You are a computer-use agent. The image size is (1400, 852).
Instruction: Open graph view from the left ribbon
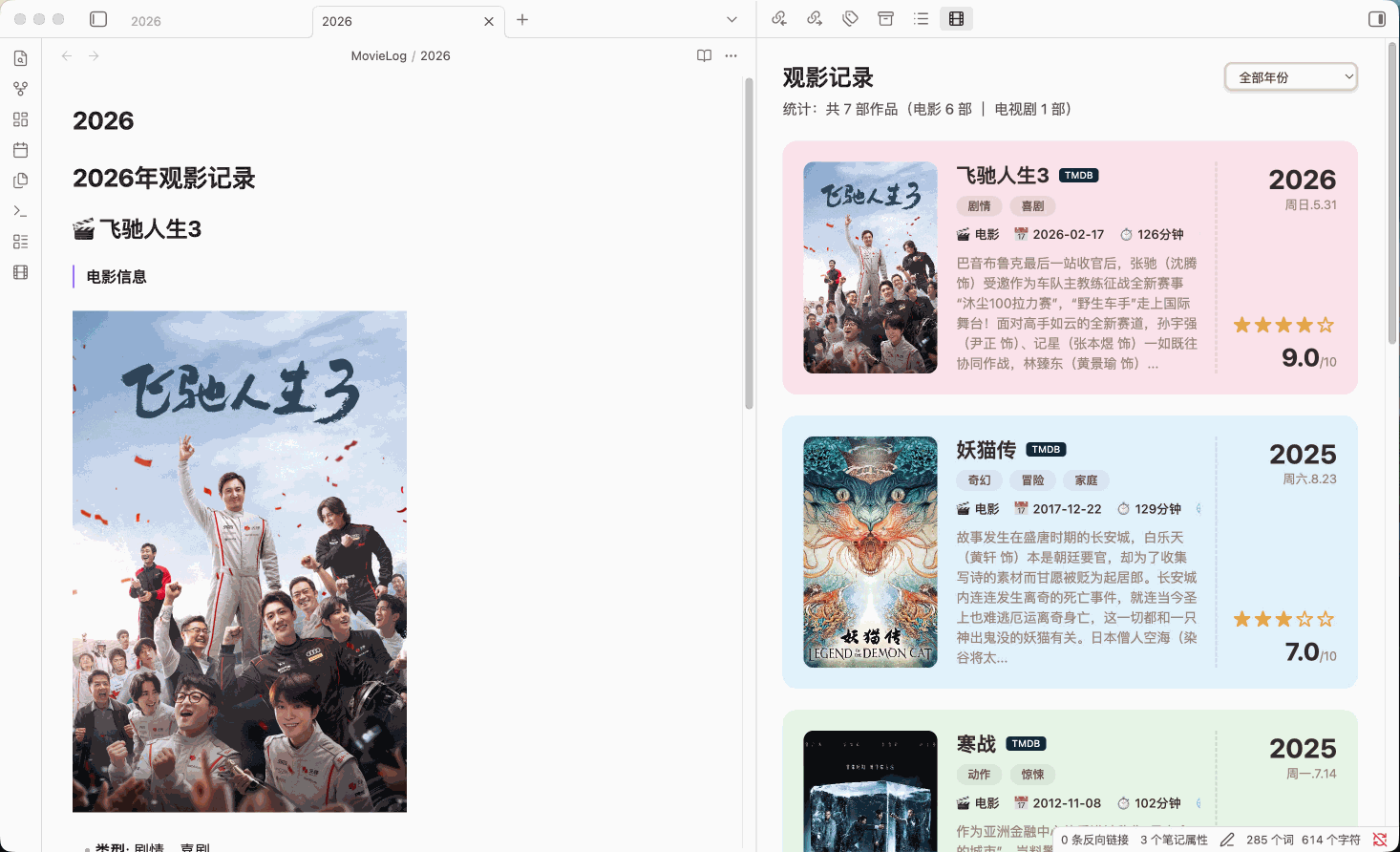point(21,89)
